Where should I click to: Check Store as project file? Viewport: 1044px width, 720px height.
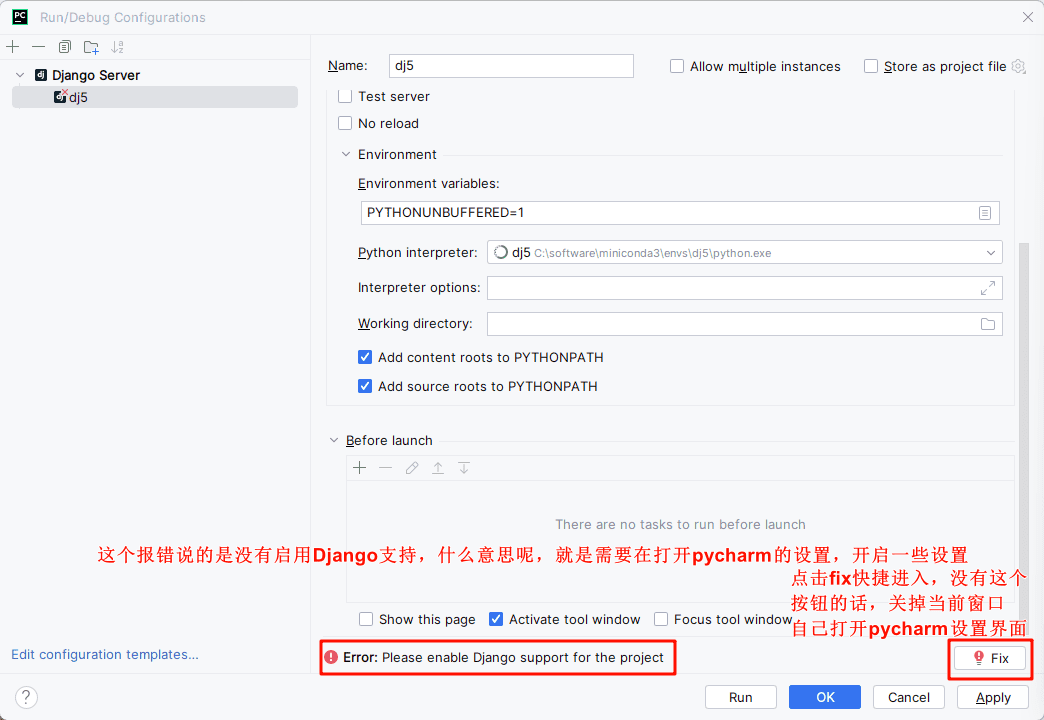(x=870, y=66)
